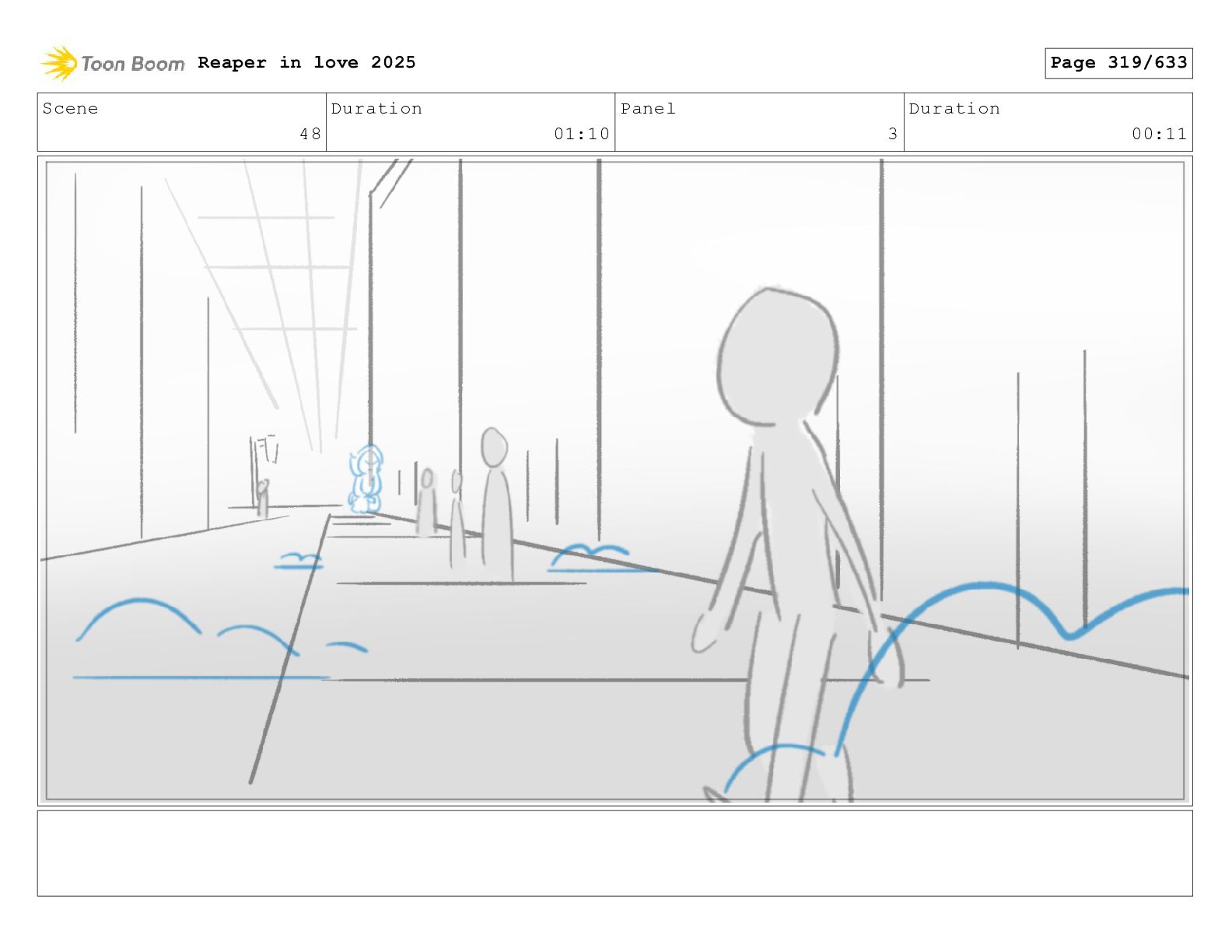This screenshot has width=1232, height=952.
Task: Select the panel duration value '00:11'
Action: (1160, 134)
